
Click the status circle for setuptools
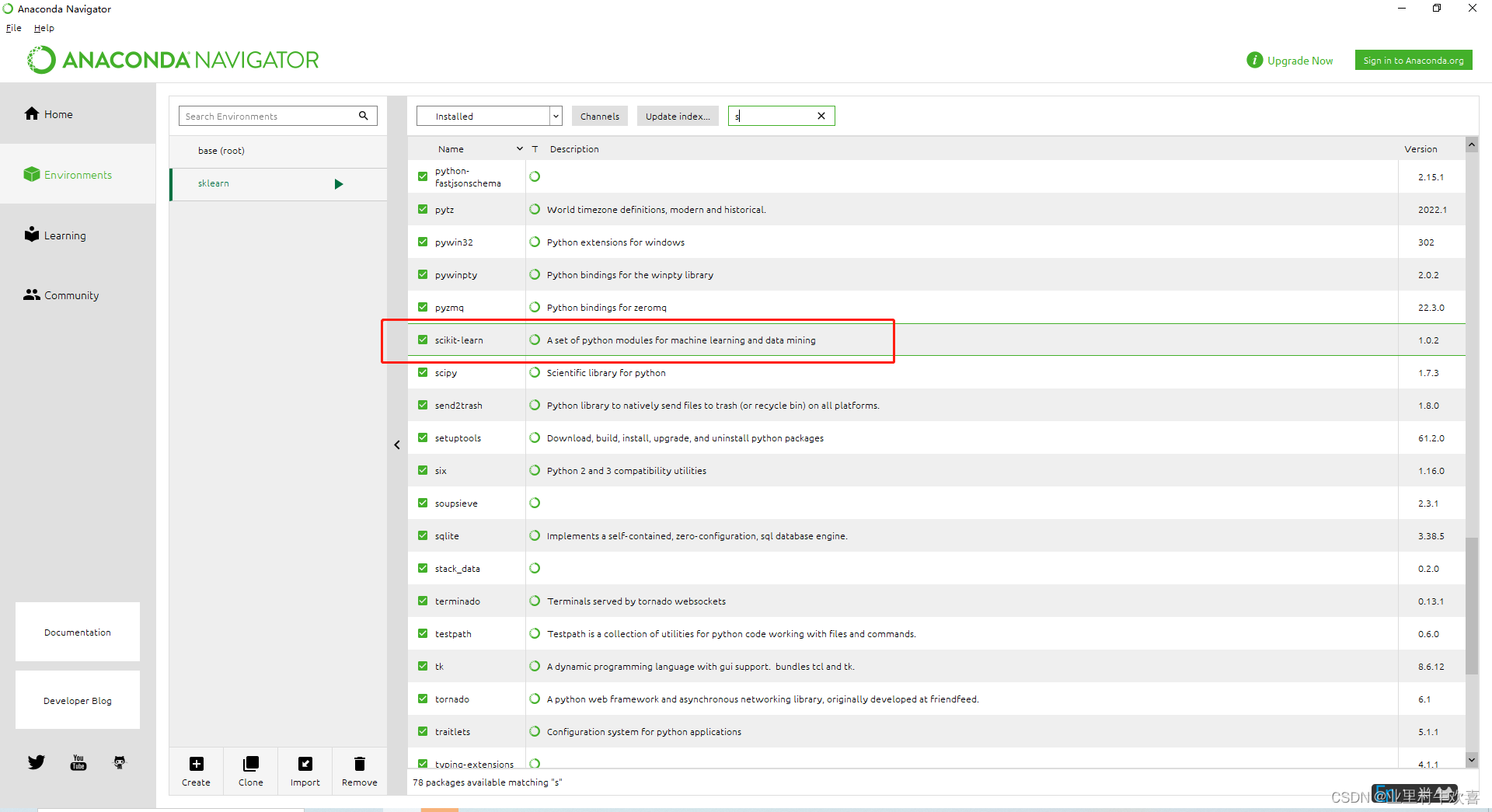tap(535, 437)
